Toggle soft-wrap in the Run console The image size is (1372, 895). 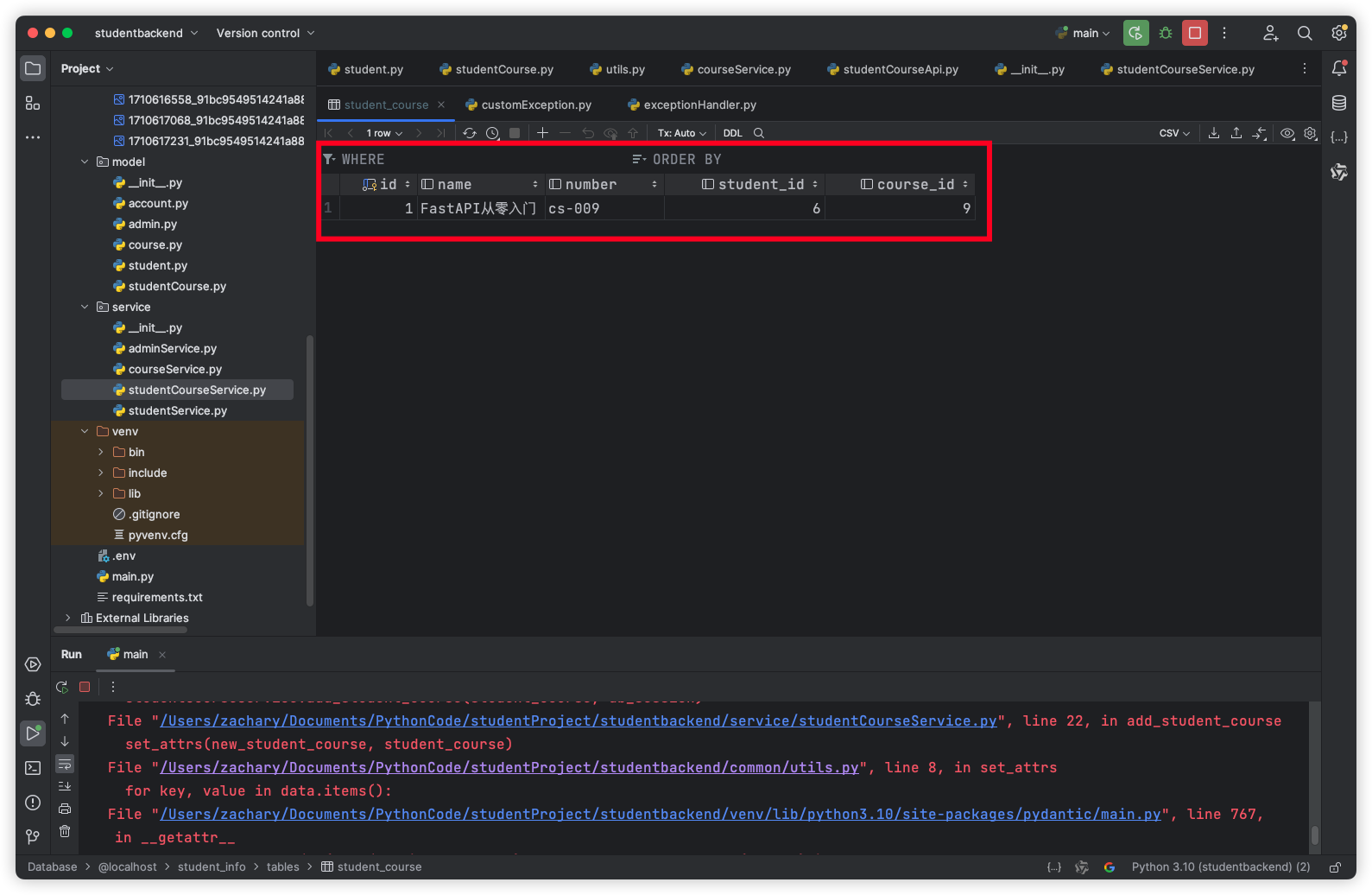[65, 765]
